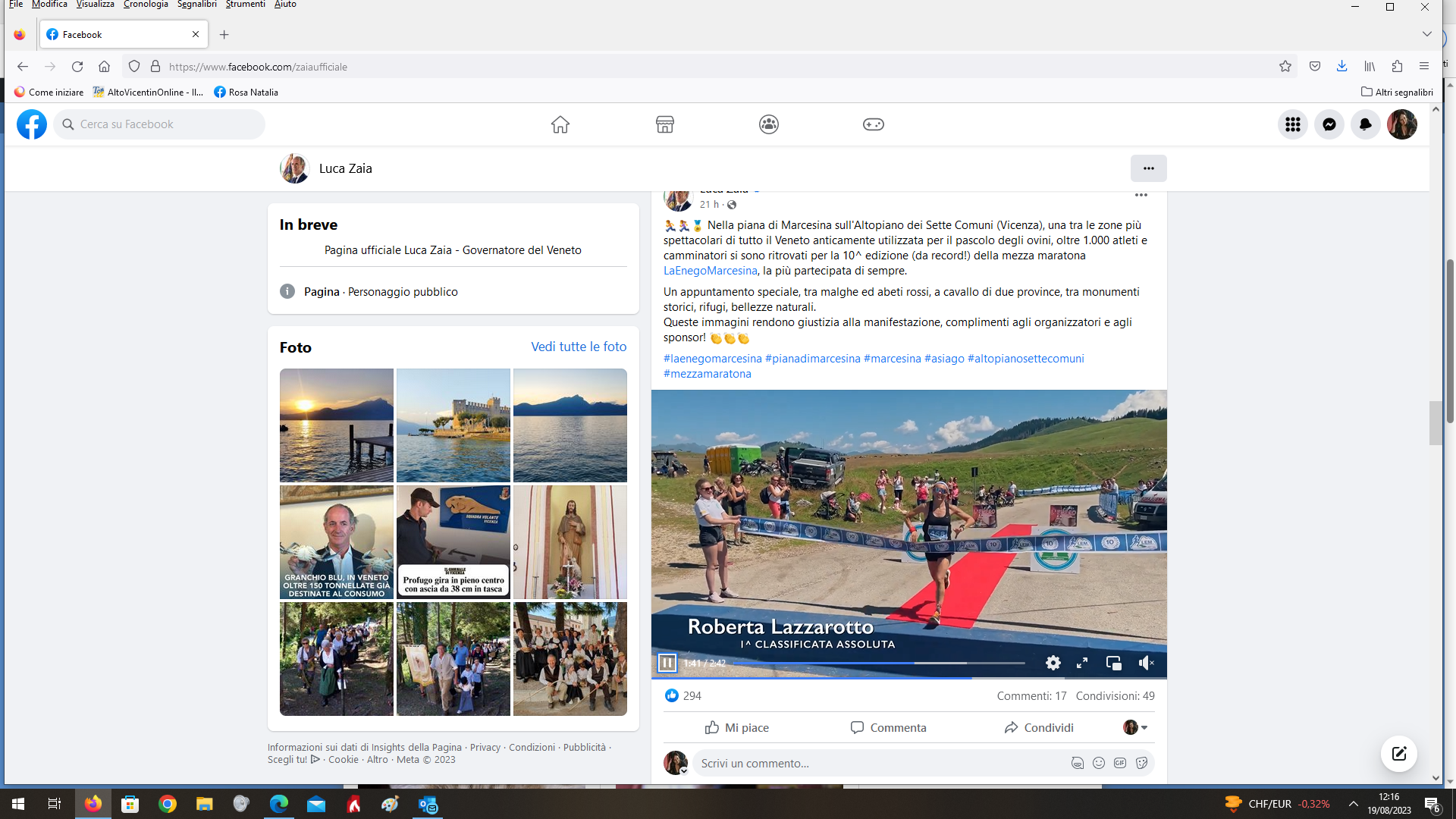Open the Jesus statue photo thumbnail
Image resolution: width=1456 pixels, height=819 pixels.
coord(570,542)
